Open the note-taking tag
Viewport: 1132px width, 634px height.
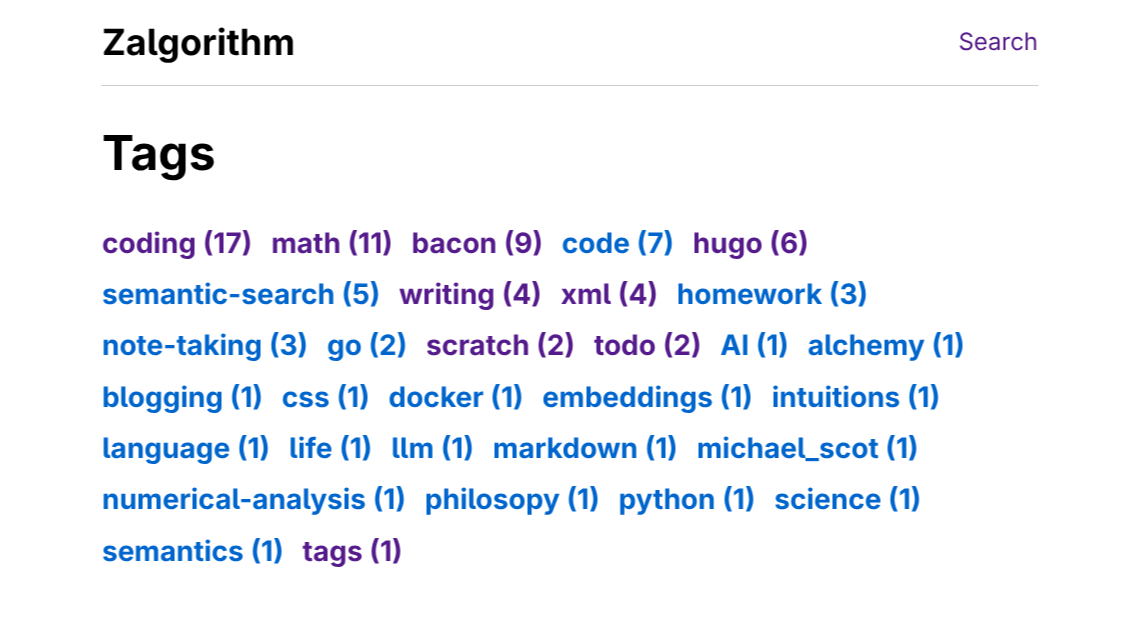pyautogui.click(x=204, y=345)
